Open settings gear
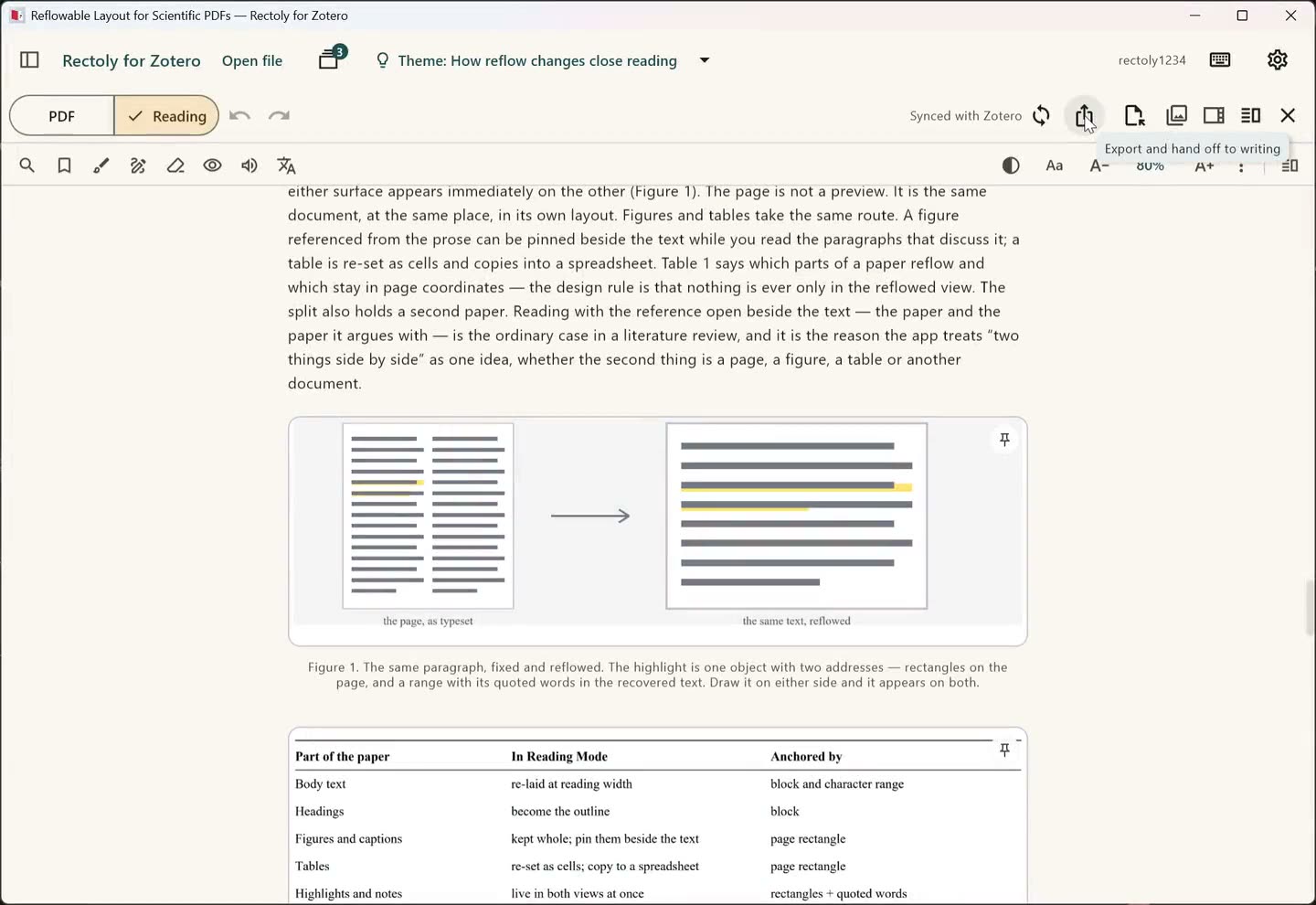This screenshot has height=905, width=1316. pos(1278,59)
